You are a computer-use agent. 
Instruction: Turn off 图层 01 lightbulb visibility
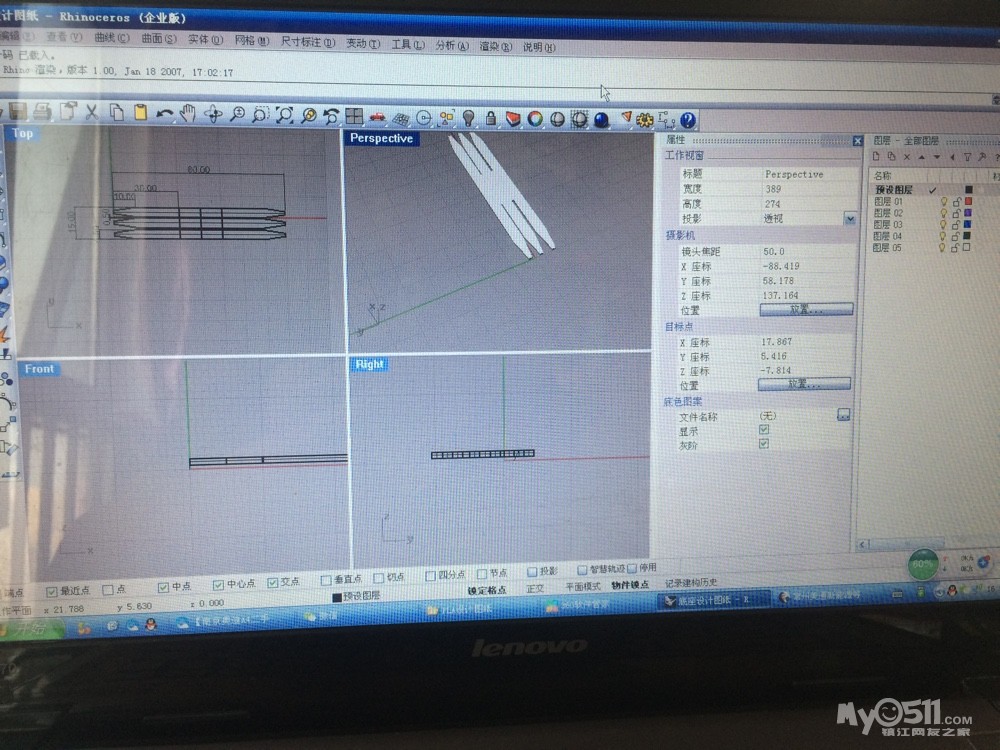pyautogui.click(x=942, y=201)
